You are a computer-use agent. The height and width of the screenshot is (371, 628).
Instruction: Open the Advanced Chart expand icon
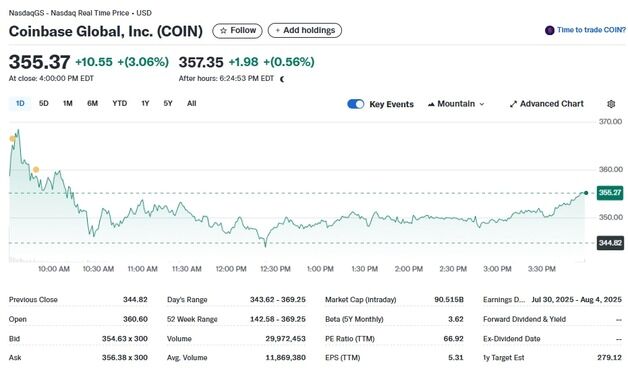point(513,104)
